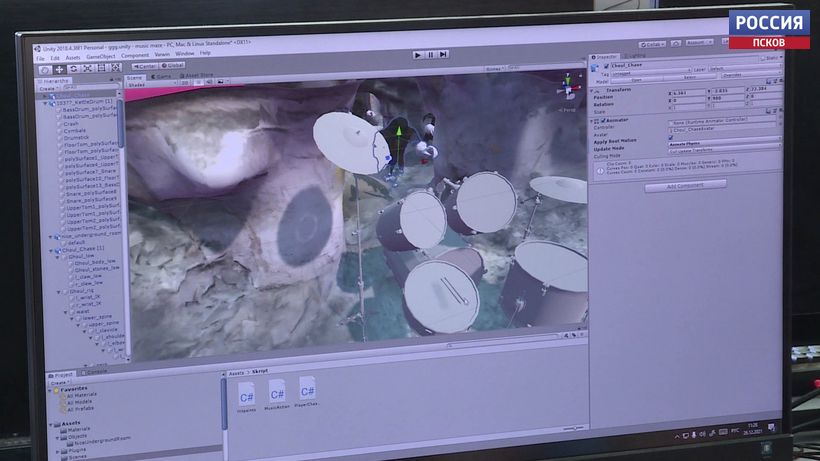
Task: Click the GameObject cube icon in Inspector
Action: [595, 68]
